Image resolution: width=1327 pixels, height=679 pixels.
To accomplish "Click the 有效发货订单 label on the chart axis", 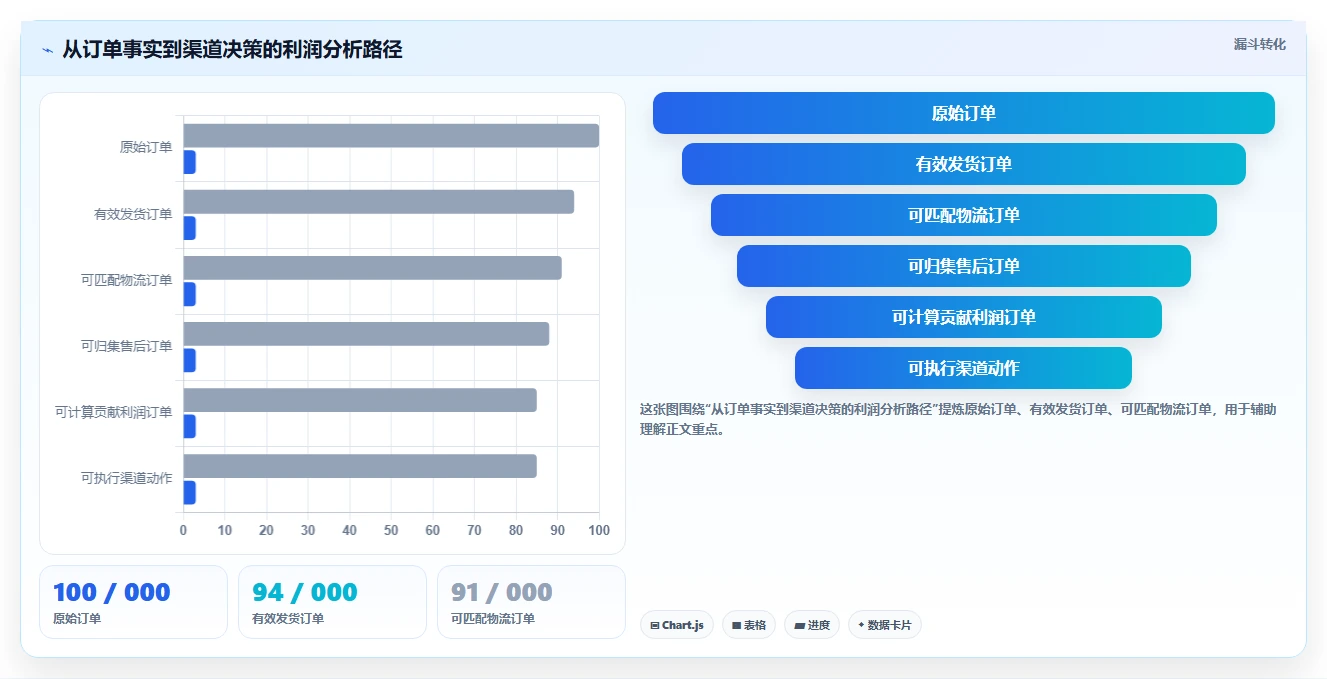I will click(x=133, y=214).
